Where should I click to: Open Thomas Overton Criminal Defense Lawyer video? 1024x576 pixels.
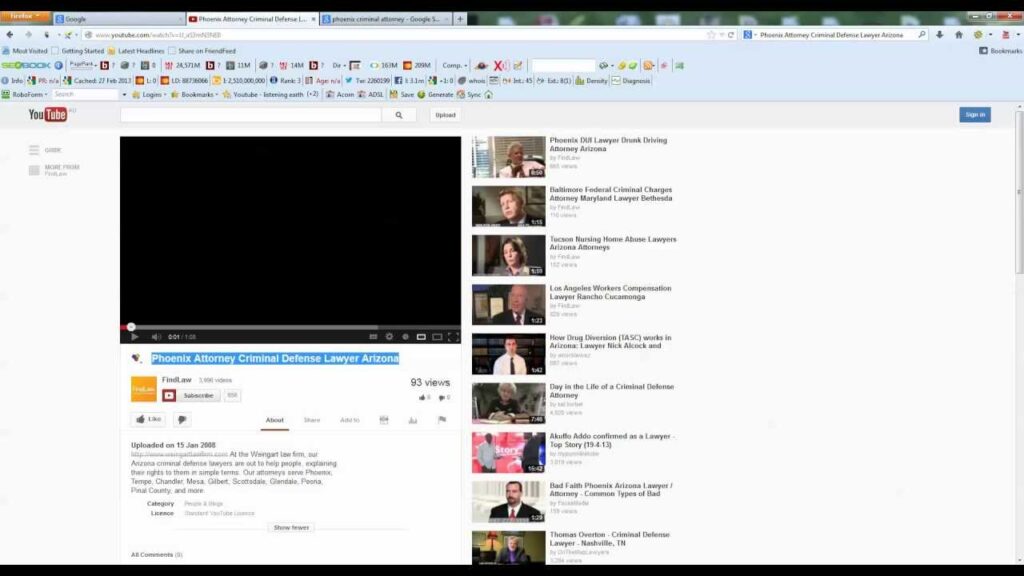(609, 539)
